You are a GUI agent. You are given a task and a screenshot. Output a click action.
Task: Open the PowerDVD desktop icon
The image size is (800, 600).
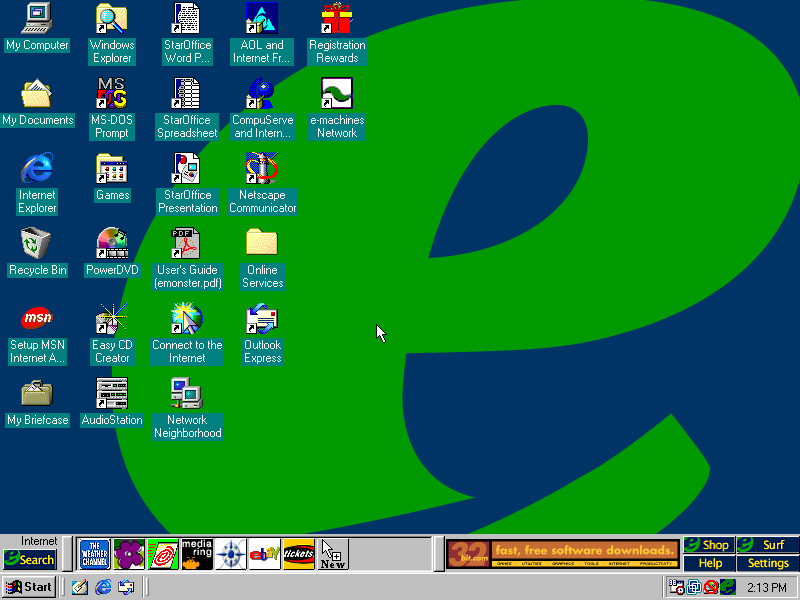112,244
